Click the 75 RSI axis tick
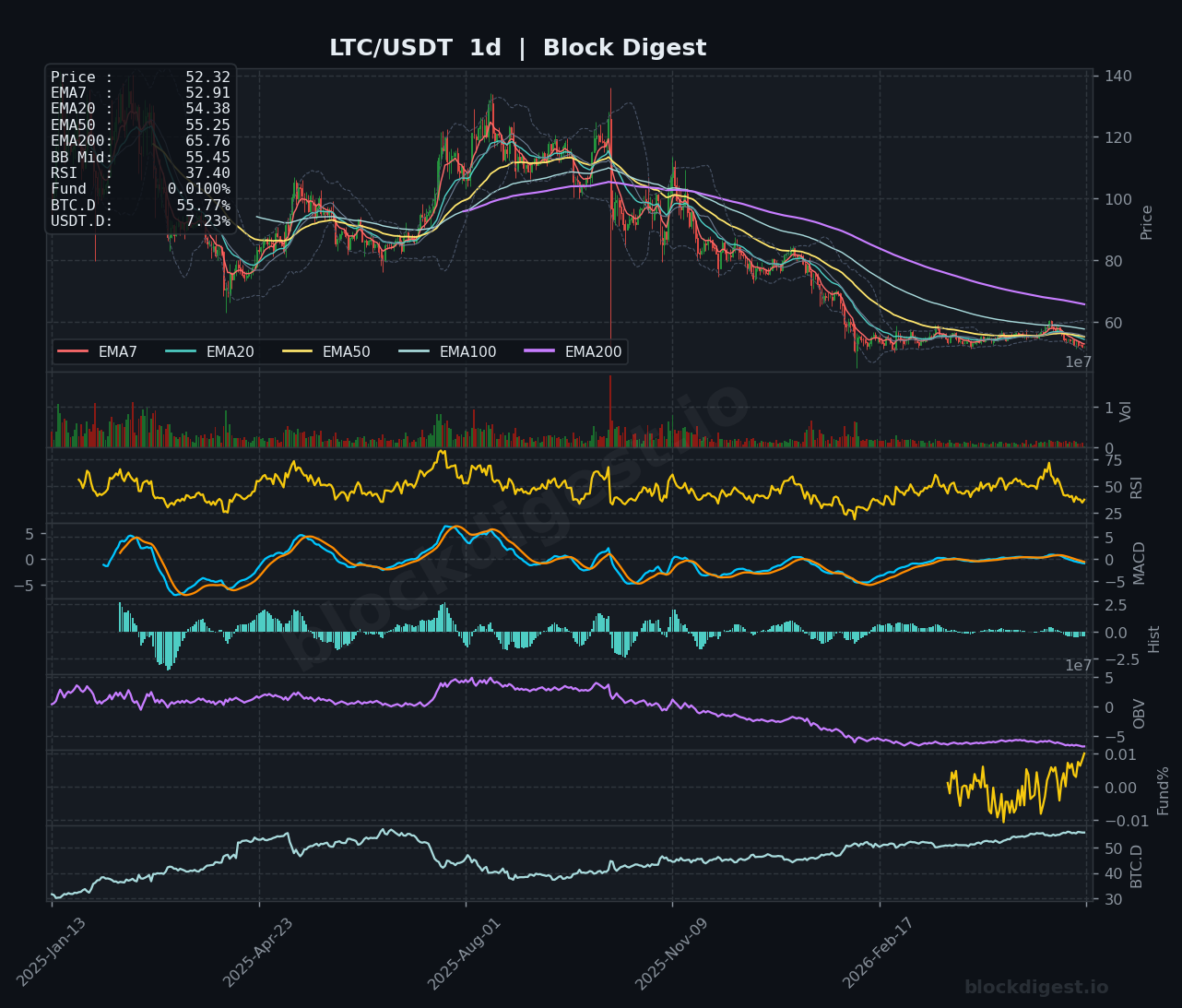Viewport: 1182px width, 1008px height. tap(1113, 461)
